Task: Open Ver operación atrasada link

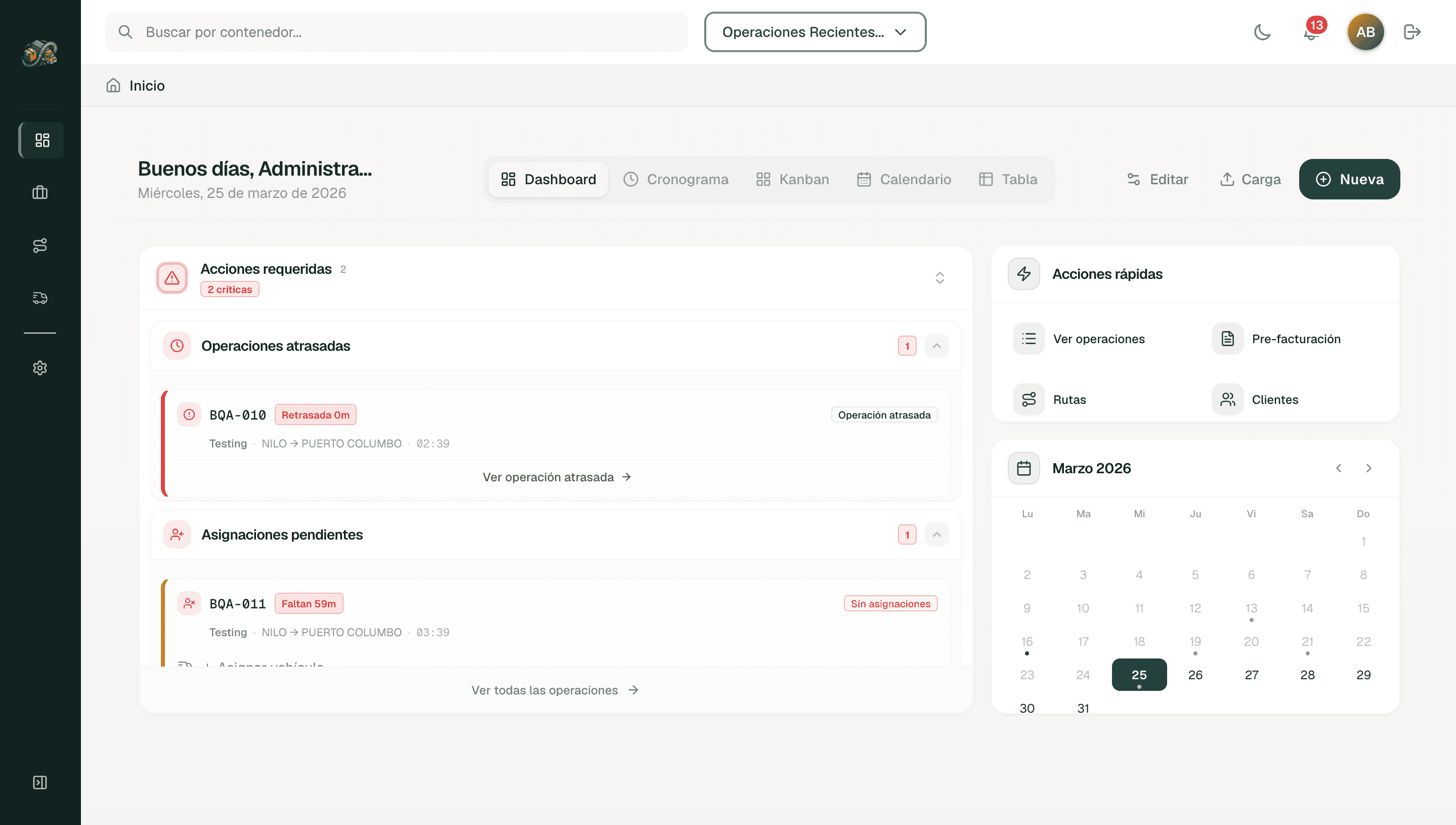Action: [x=556, y=477]
